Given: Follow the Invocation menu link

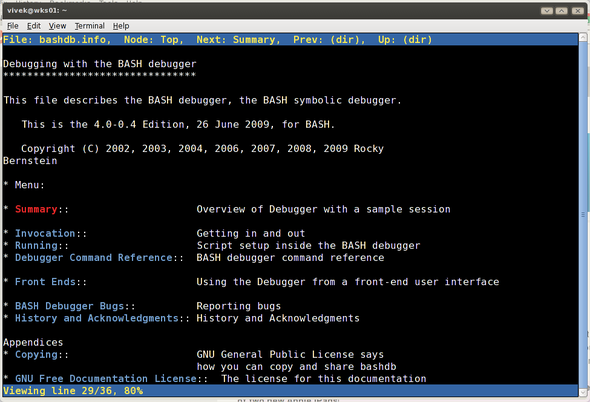Looking at the screenshot, I should pyautogui.click(x=45, y=233).
